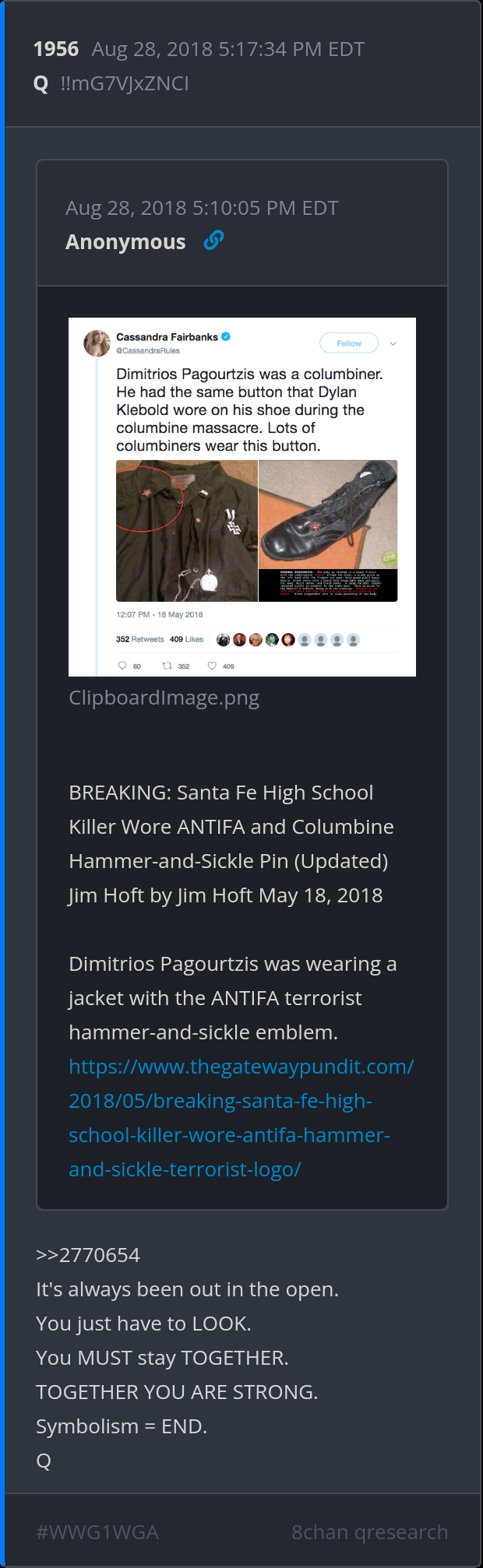Viewport: 483px width, 1568px height.
Task: Click the @CassandraRules handle
Action: click(x=148, y=351)
